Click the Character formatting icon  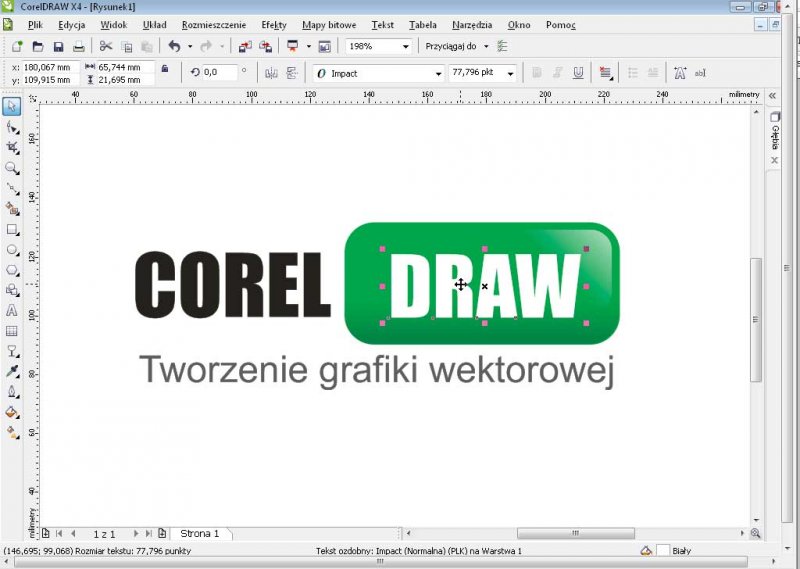[x=680, y=73]
